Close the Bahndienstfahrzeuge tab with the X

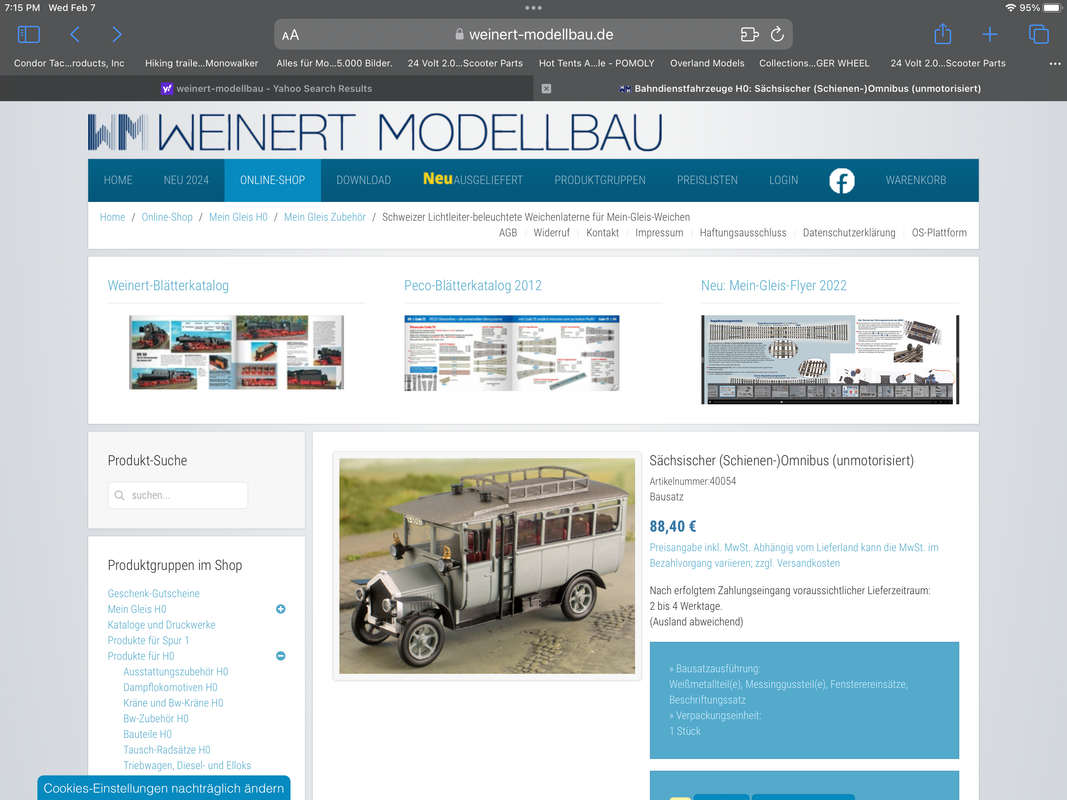coord(546,88)
